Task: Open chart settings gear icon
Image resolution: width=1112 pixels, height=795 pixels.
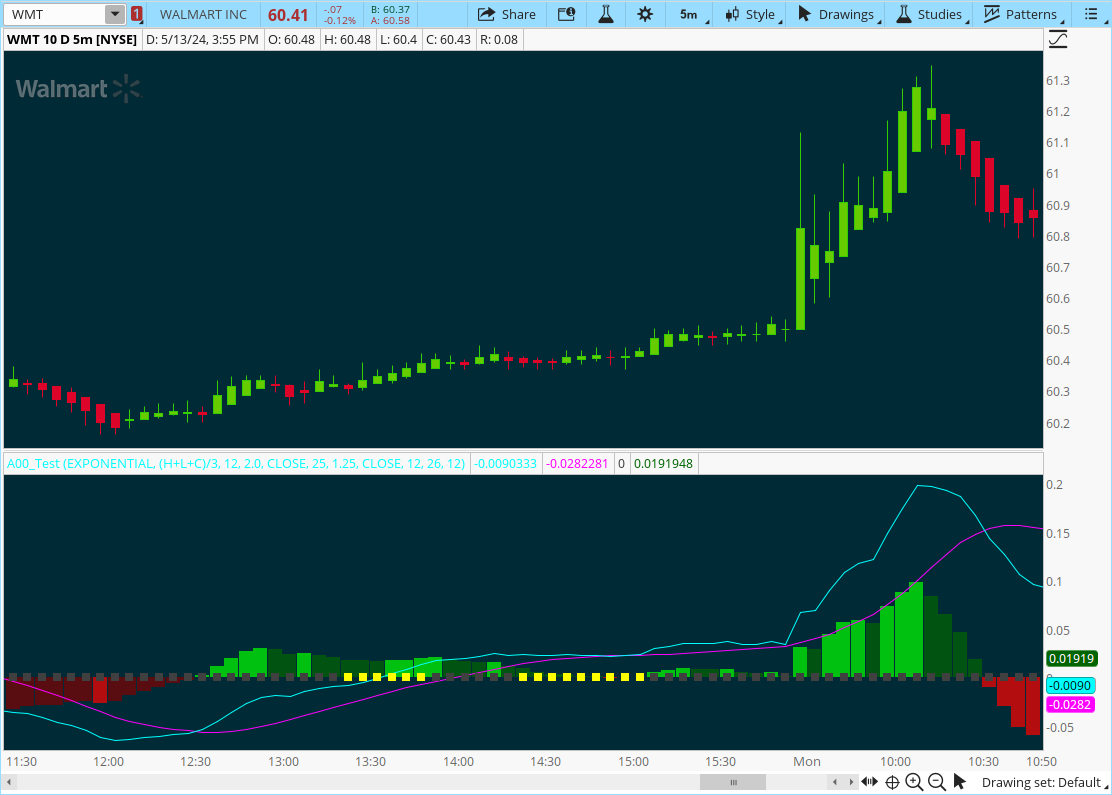Action: [645, 14]
